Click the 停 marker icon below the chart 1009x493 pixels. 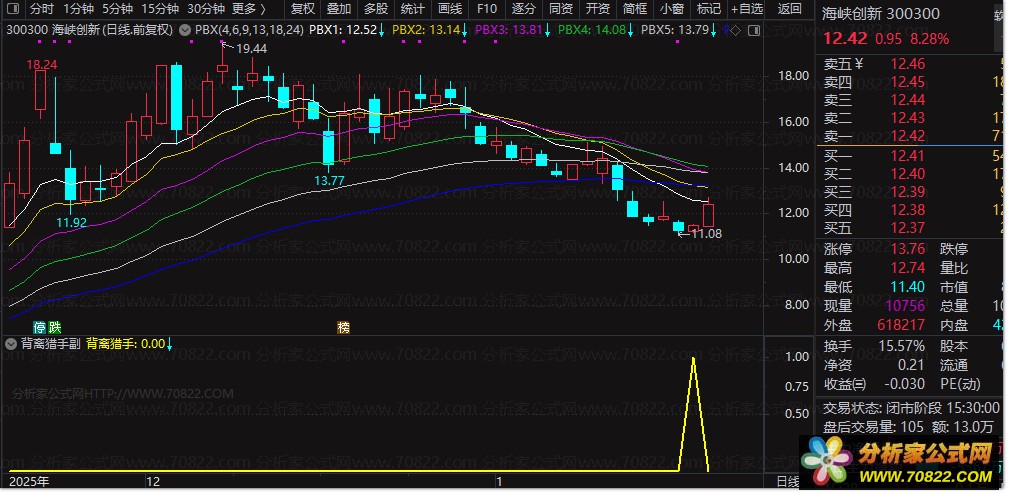[x=40, y=327]
